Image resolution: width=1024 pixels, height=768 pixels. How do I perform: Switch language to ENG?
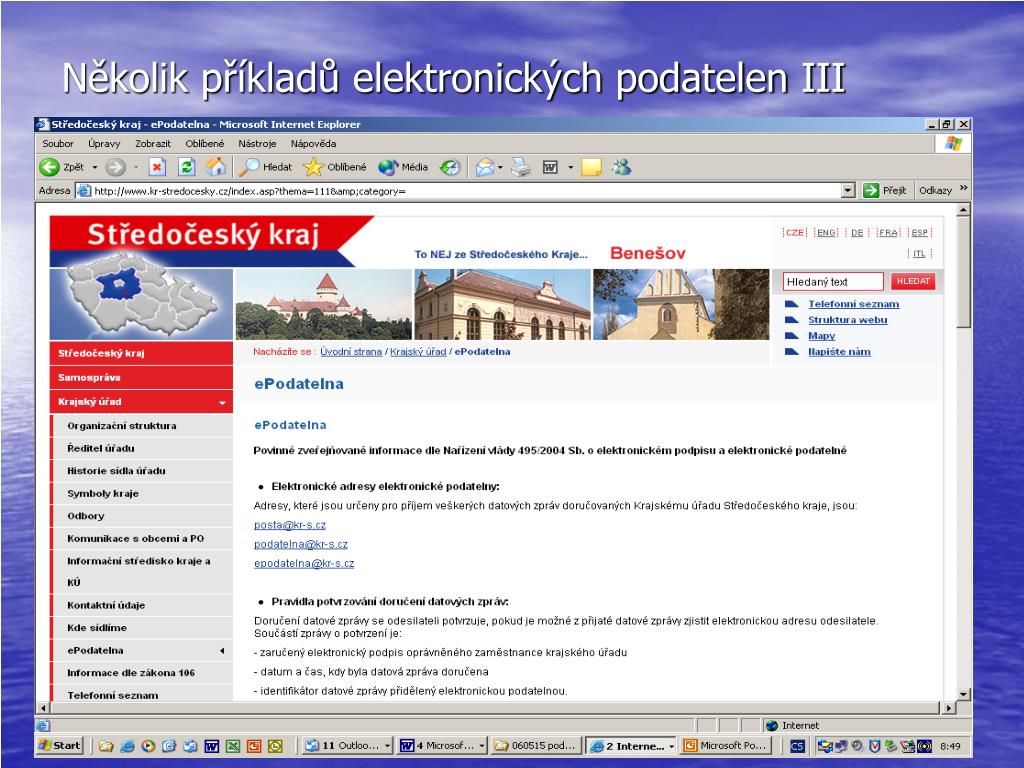tap(826, 232)
